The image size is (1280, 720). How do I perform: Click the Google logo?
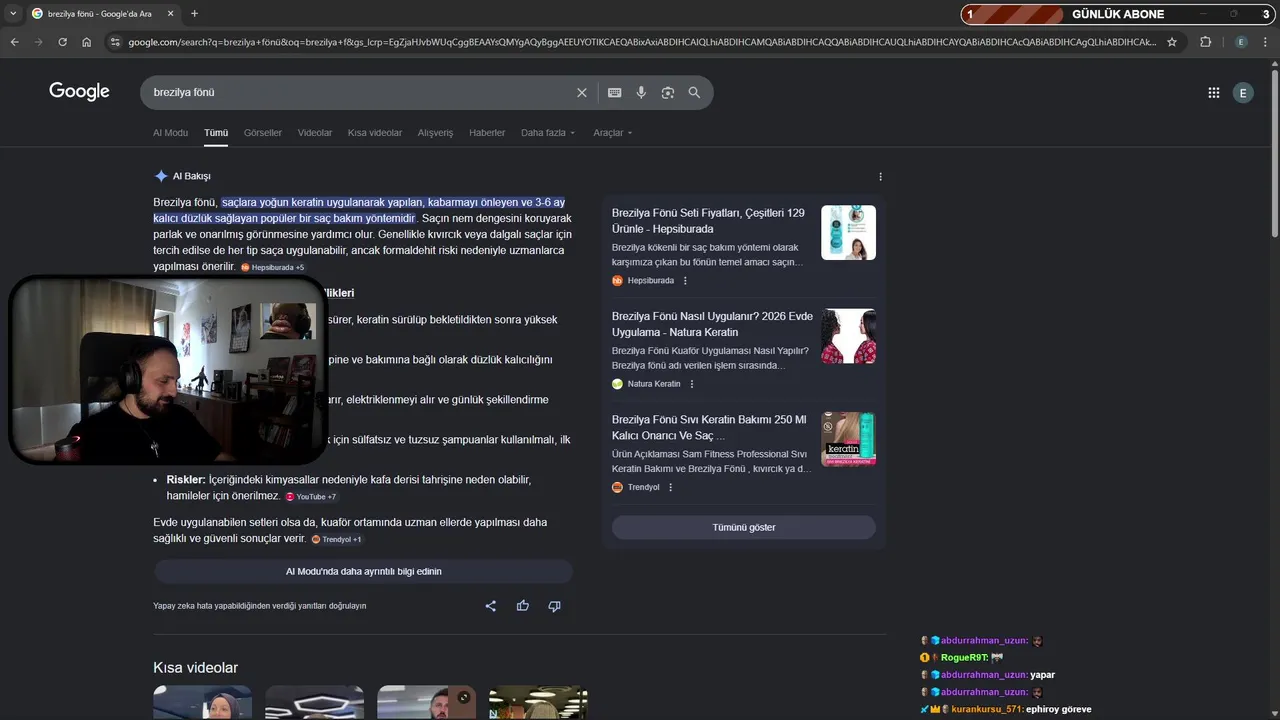(79, 91)
